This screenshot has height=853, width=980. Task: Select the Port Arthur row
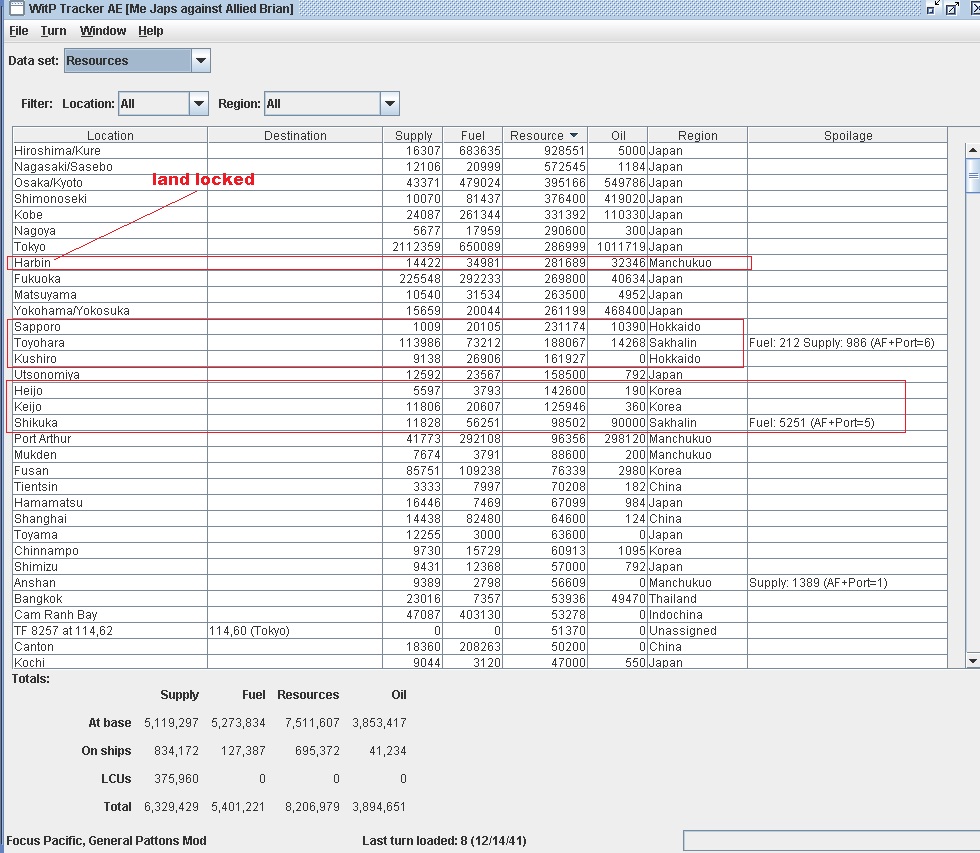(479, 439)
